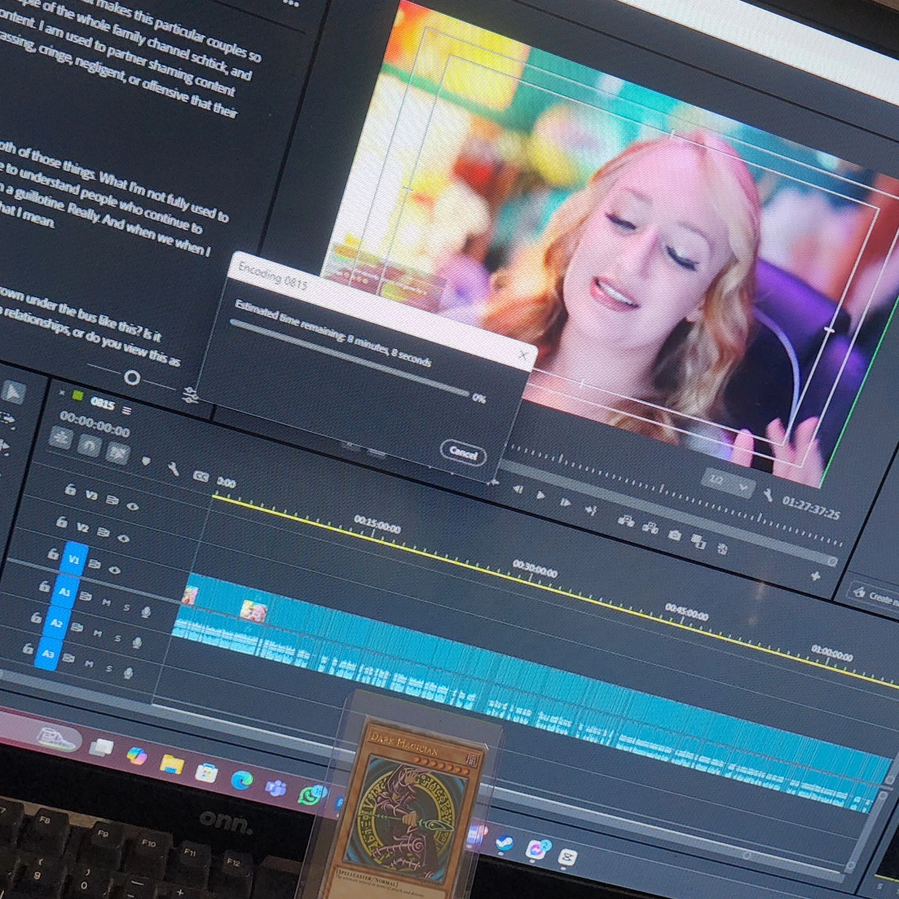This screenshot has width=899, height=899.
Task: Select the 0815 sequence tab
Action: [x=103, y=404]
